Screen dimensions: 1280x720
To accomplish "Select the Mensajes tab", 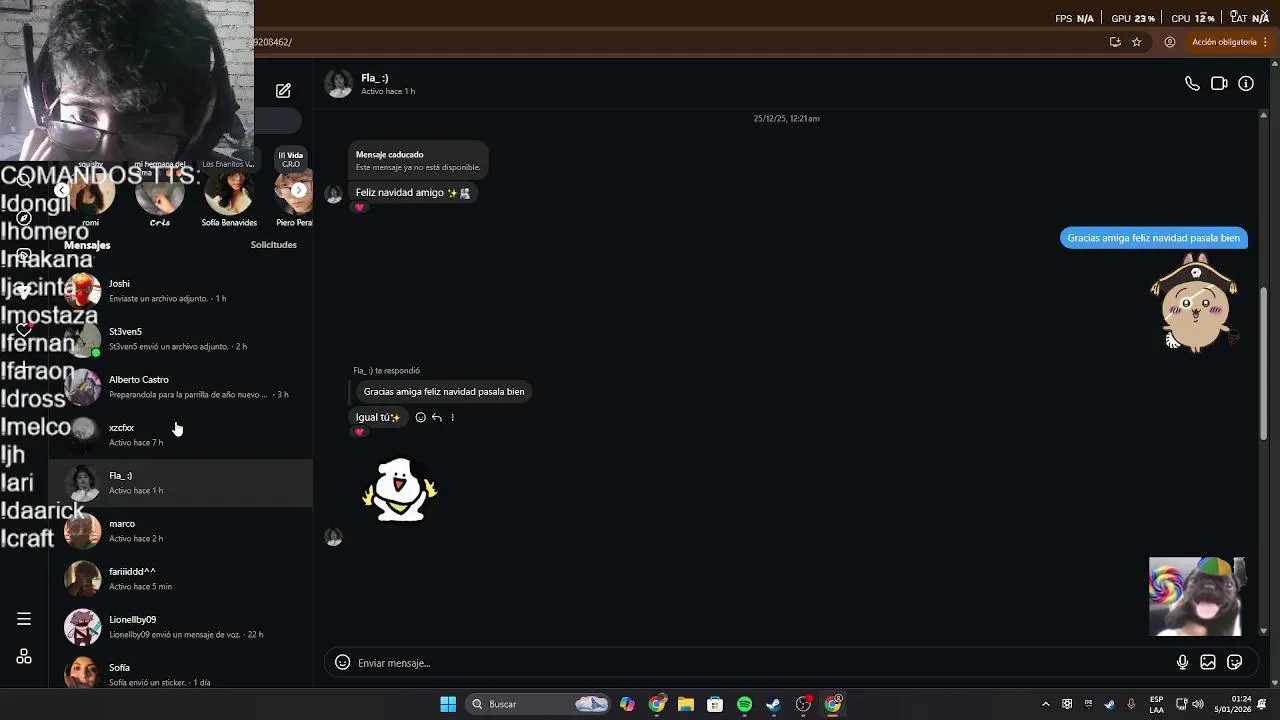I will 87,245.
